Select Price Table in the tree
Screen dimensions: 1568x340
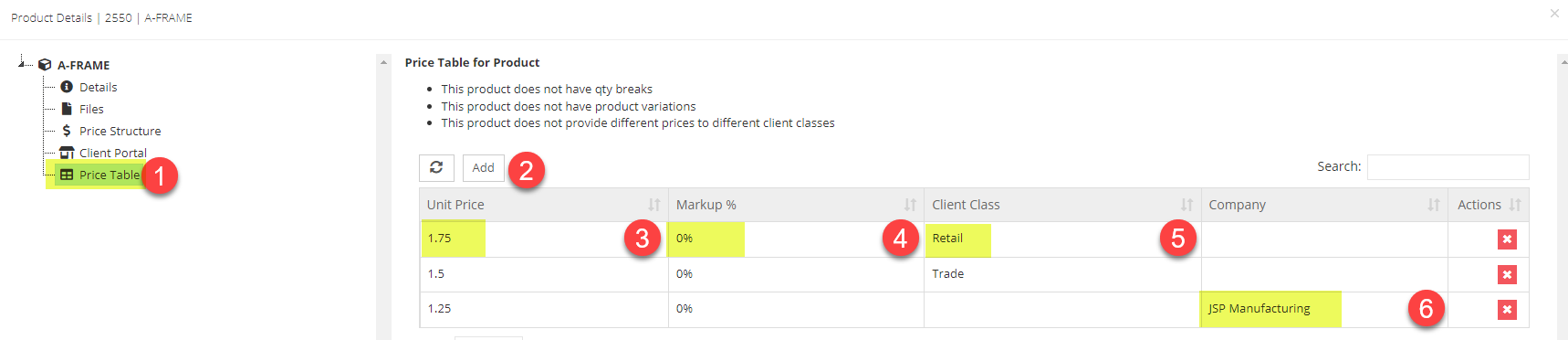point(110,175)
